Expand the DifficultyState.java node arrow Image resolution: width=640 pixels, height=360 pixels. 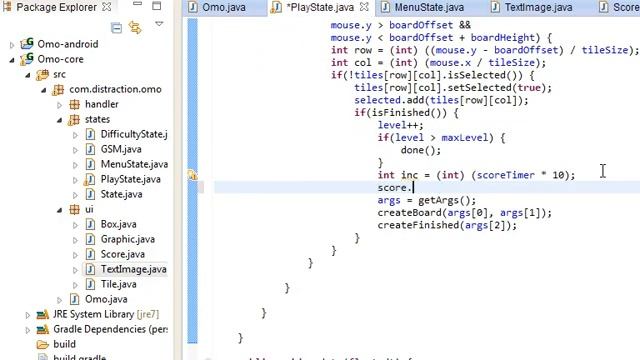click(76, 135)
